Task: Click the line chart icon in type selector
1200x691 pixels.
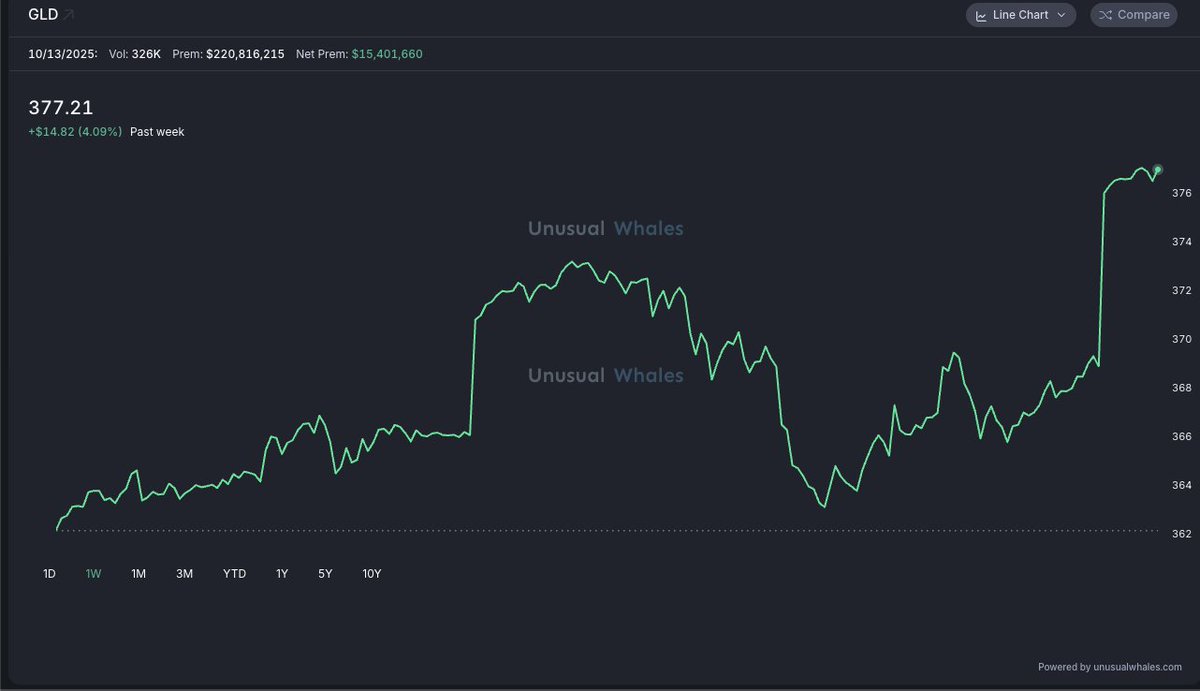Action: (x=981, y=15)
